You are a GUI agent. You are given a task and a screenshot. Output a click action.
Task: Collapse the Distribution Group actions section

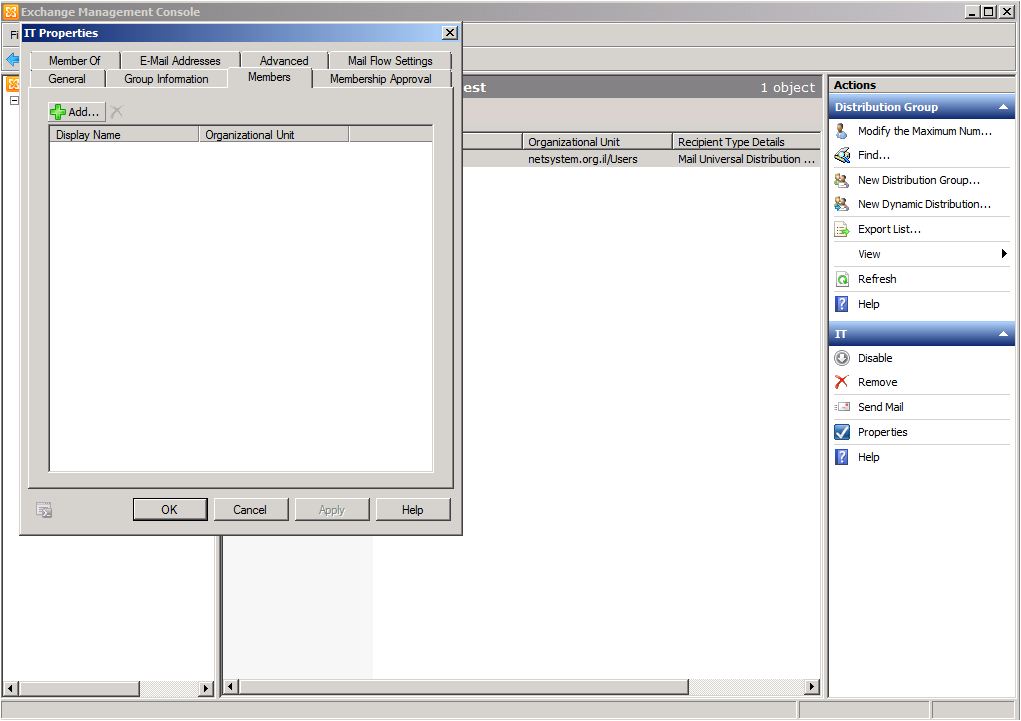(x=1003, y=107)
